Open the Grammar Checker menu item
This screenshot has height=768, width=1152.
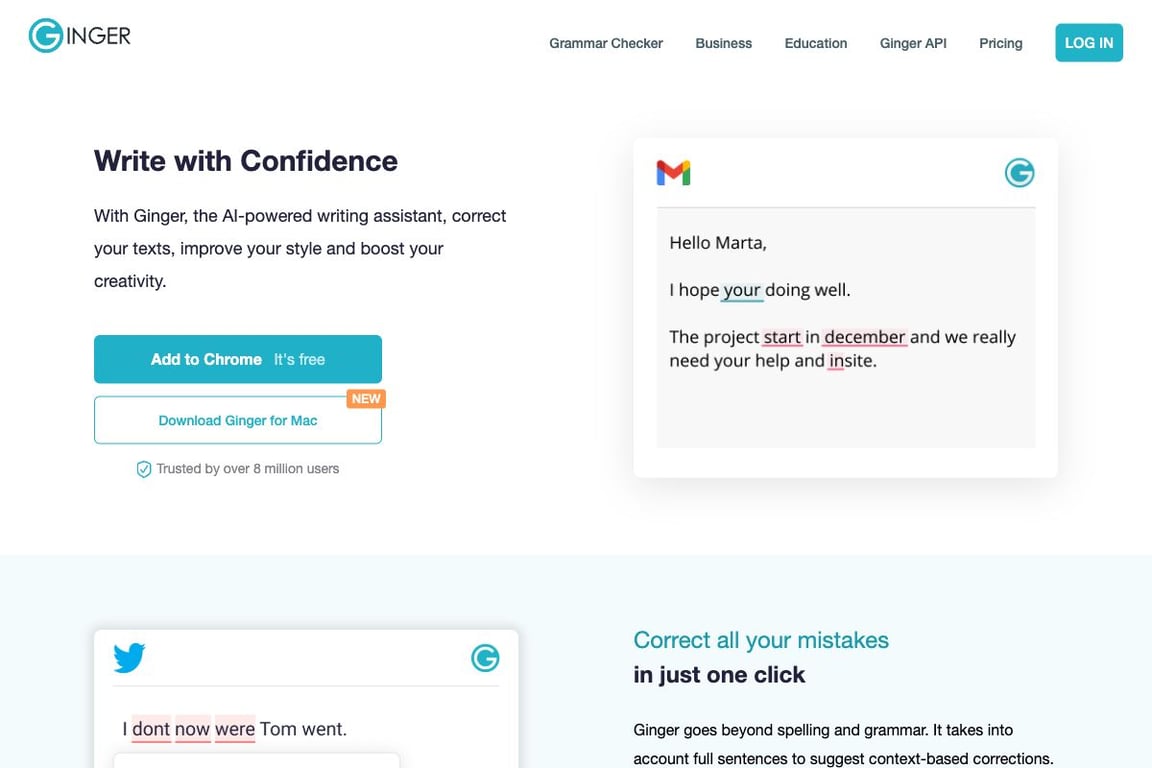606,43
